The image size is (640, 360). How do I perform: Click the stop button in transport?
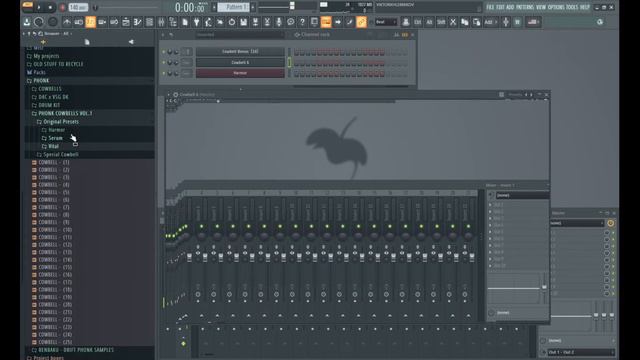(x=51, y=7)
